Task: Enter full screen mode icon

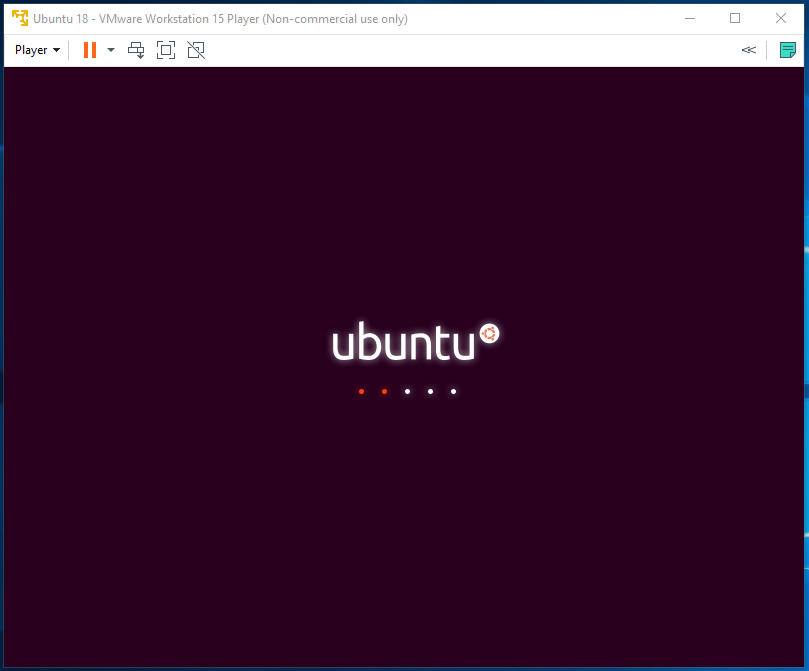Action: [166, 50]
